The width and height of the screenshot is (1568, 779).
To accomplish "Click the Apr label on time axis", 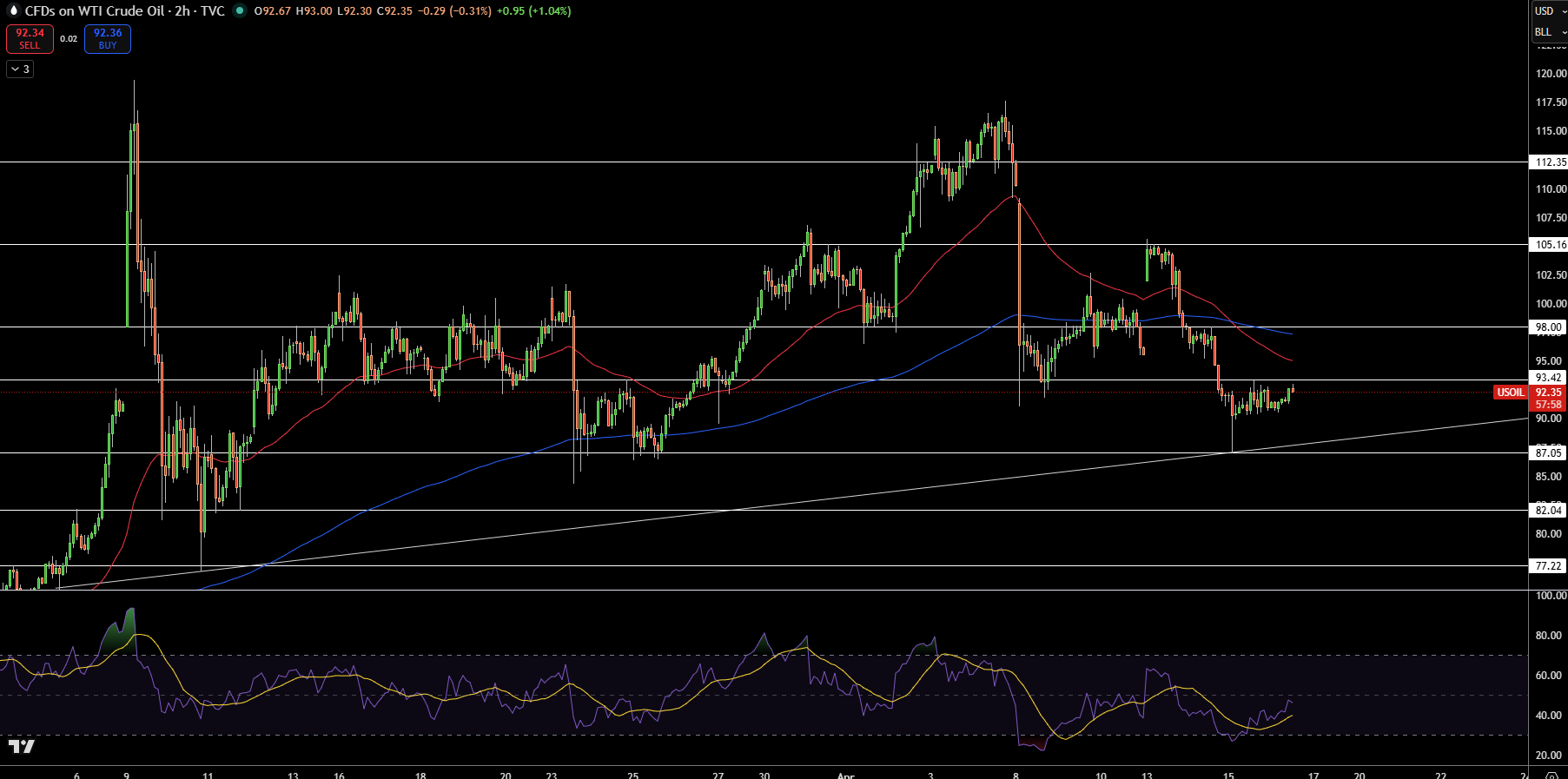I will click(845, 775).
